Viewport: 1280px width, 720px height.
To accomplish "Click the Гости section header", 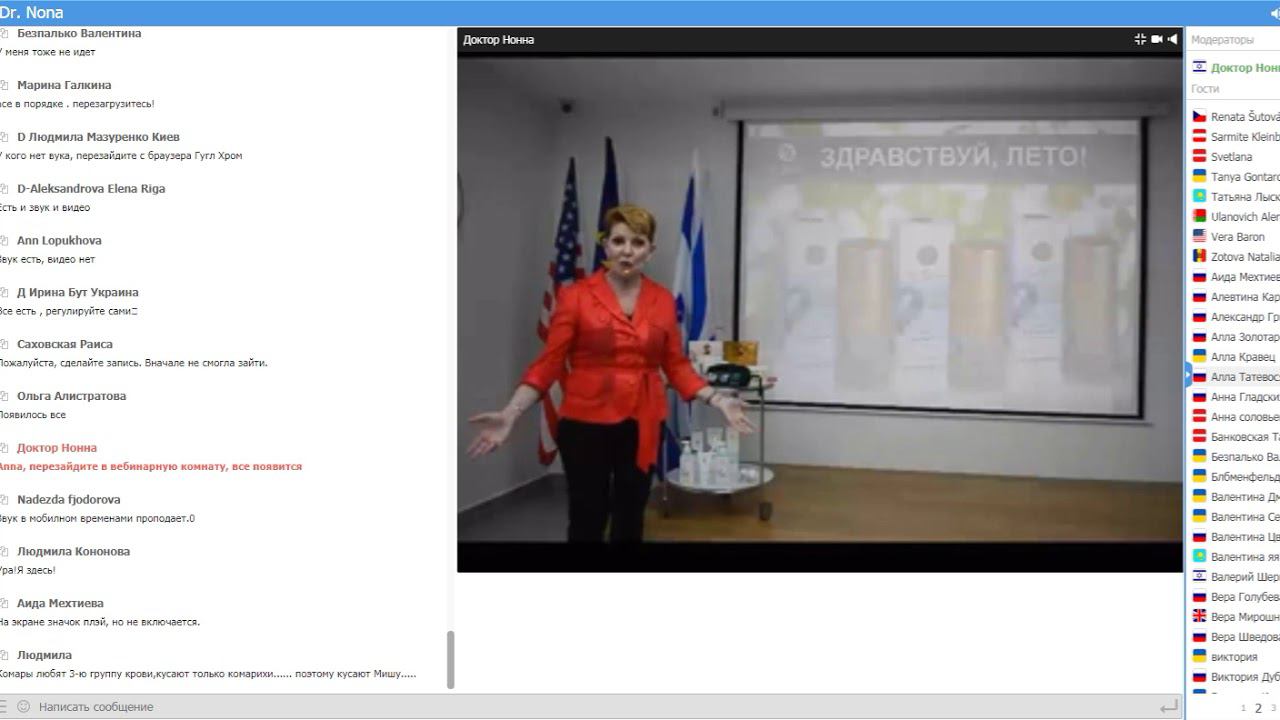I will coord(1205,89).
